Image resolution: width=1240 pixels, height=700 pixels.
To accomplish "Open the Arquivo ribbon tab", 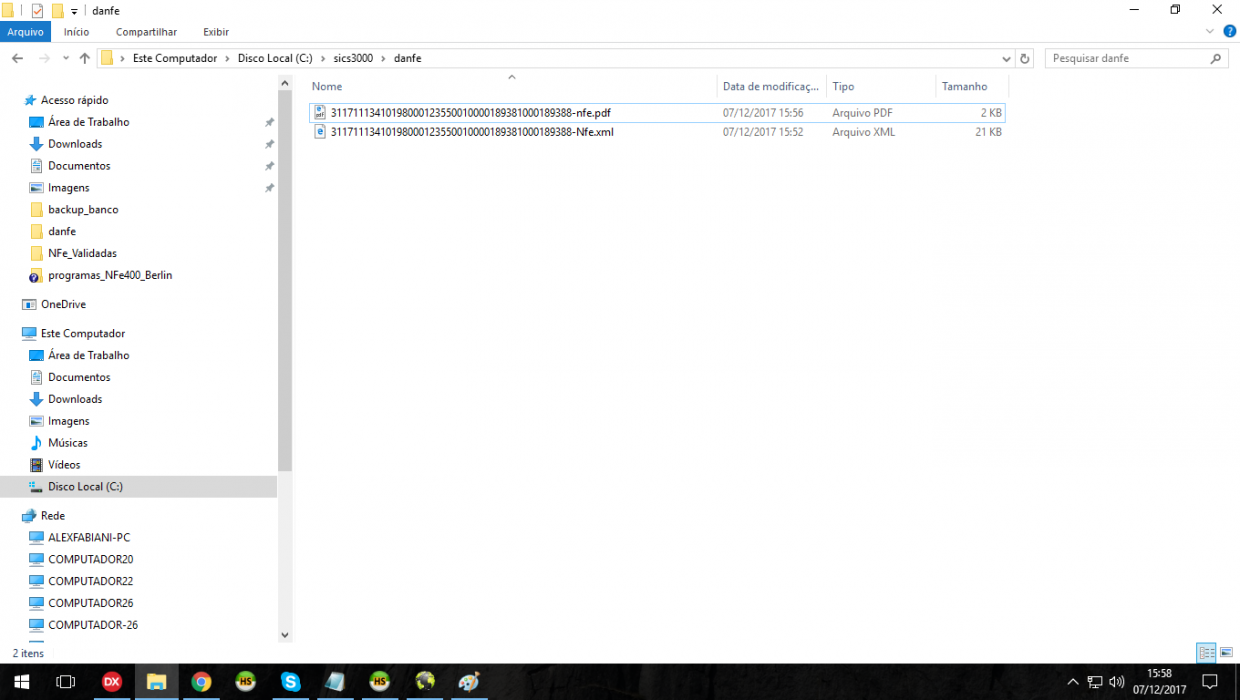I will [x=25, y=32].
